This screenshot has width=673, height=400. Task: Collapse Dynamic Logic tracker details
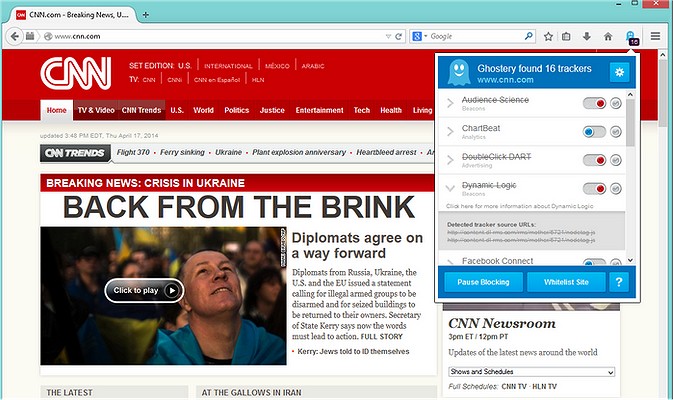(x=450, y=188)
